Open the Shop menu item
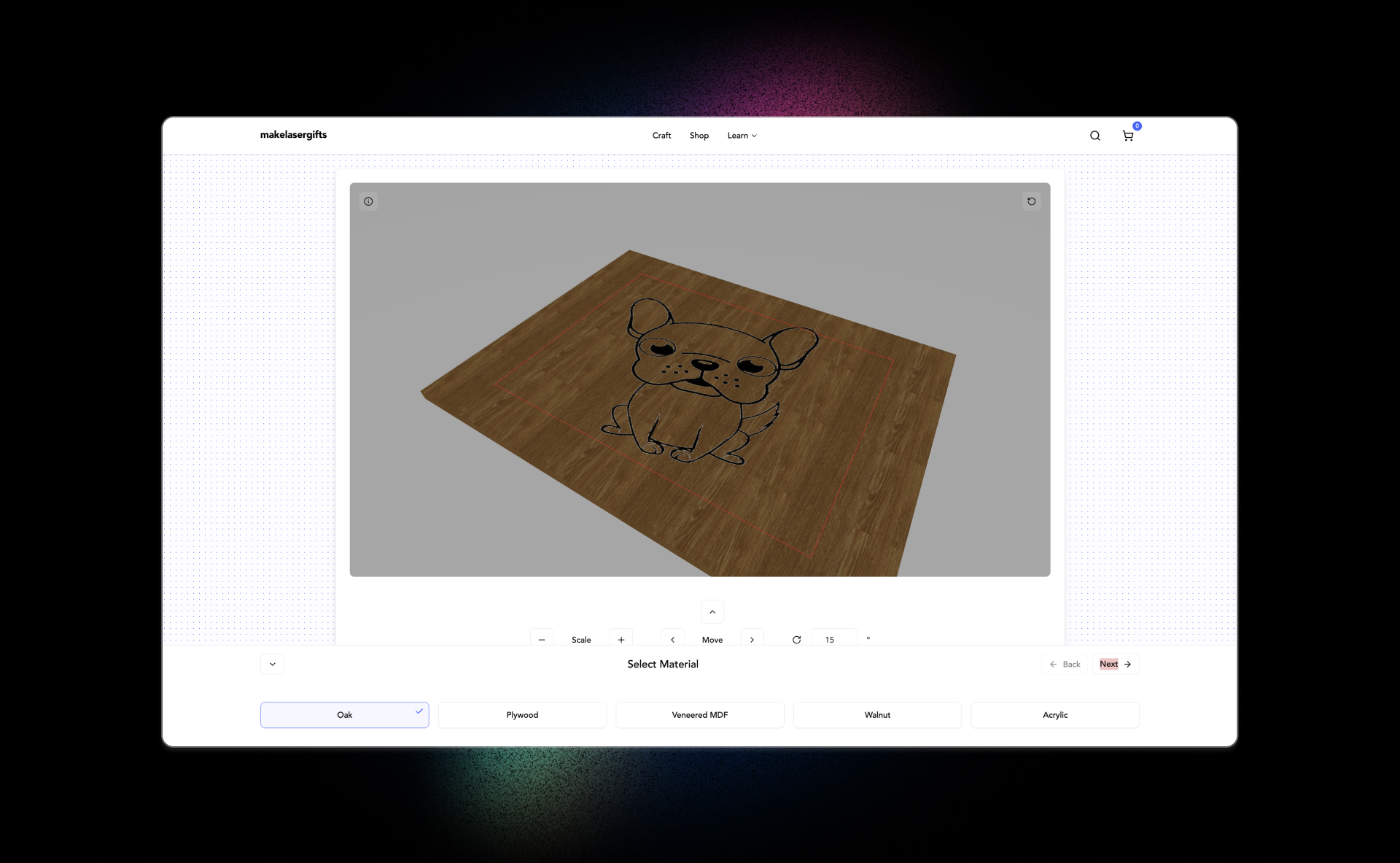The width and height of the screenshot is (1400, 863). (699, 136)
